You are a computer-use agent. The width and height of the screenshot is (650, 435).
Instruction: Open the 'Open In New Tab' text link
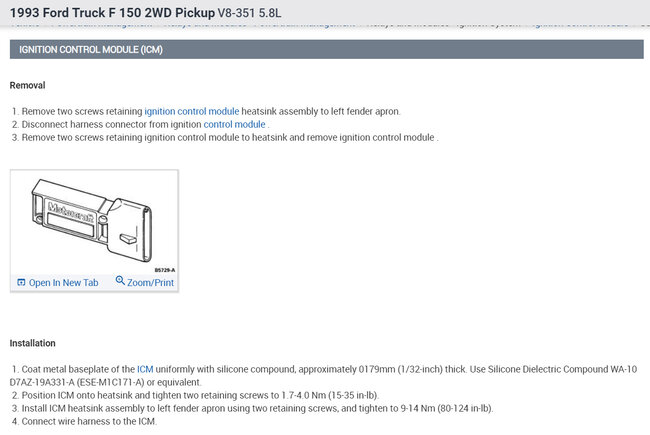[x=63, y=283]
